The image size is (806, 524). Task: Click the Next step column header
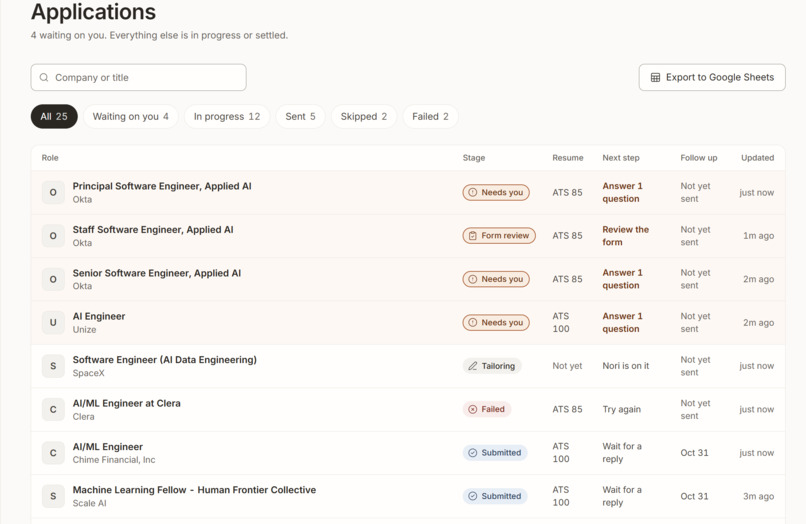[x=621, y=158]
